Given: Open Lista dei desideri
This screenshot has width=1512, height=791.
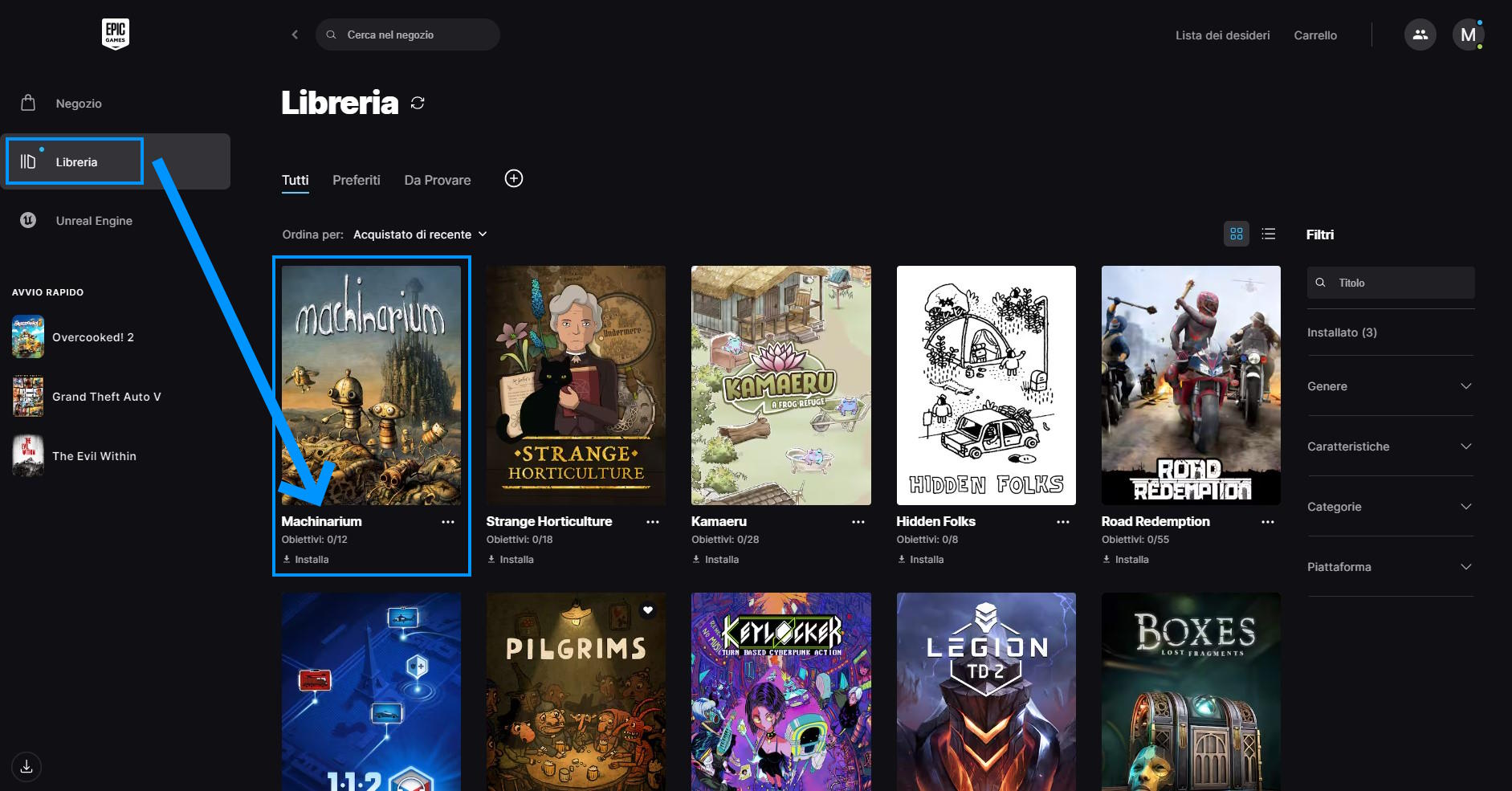Looking at the screenshot, I should [1223, 35].
